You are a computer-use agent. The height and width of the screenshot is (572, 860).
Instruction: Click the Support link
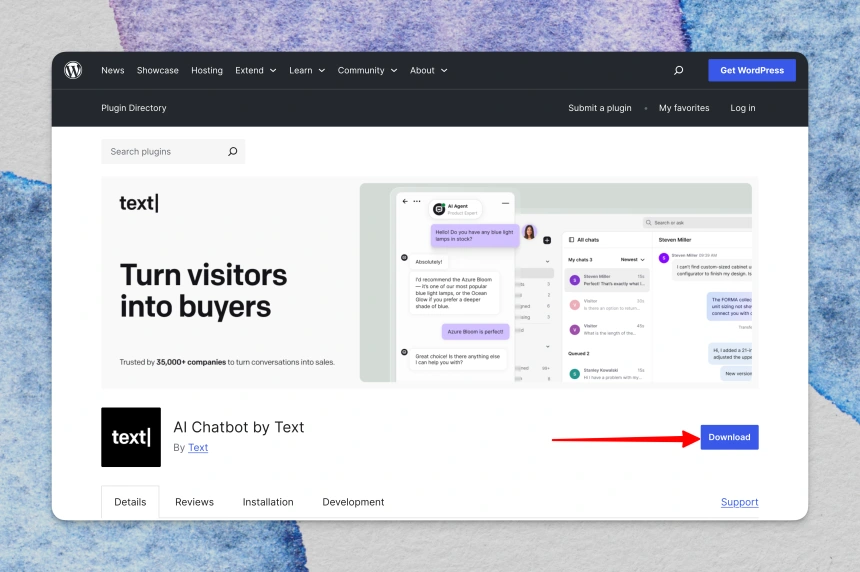(x=739, y=502)
